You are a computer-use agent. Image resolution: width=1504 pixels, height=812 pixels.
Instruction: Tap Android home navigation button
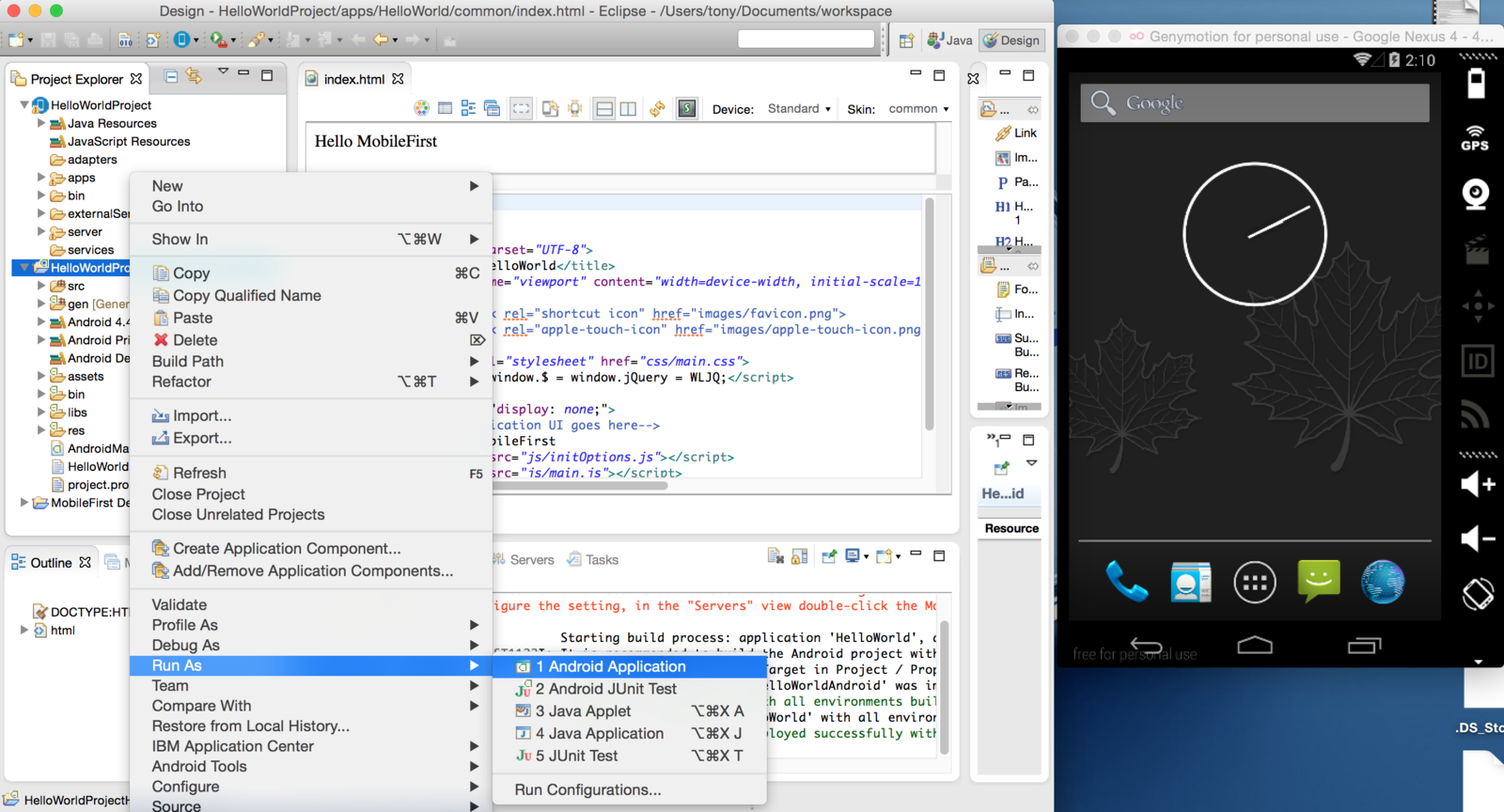1255,645
